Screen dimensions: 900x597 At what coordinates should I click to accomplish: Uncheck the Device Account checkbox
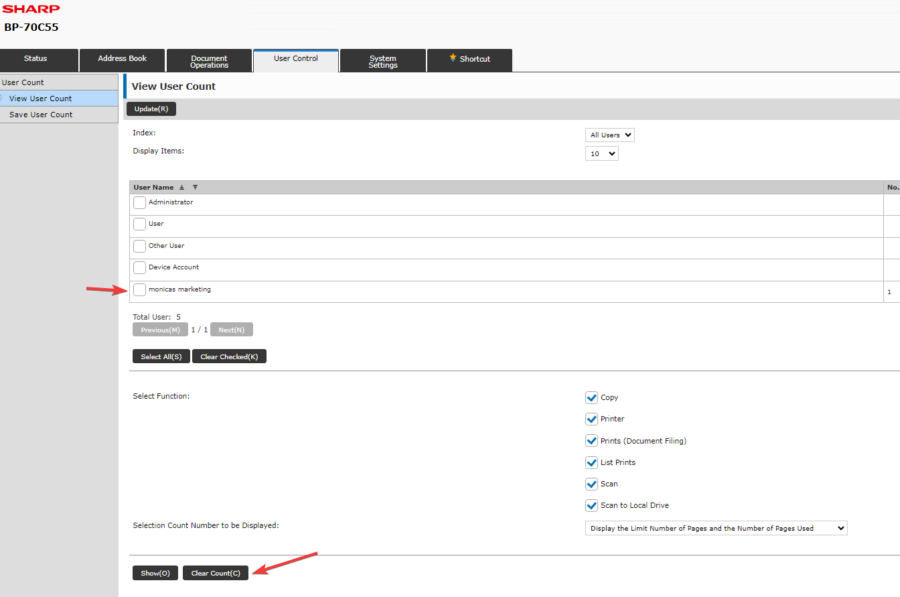[139, 267]
